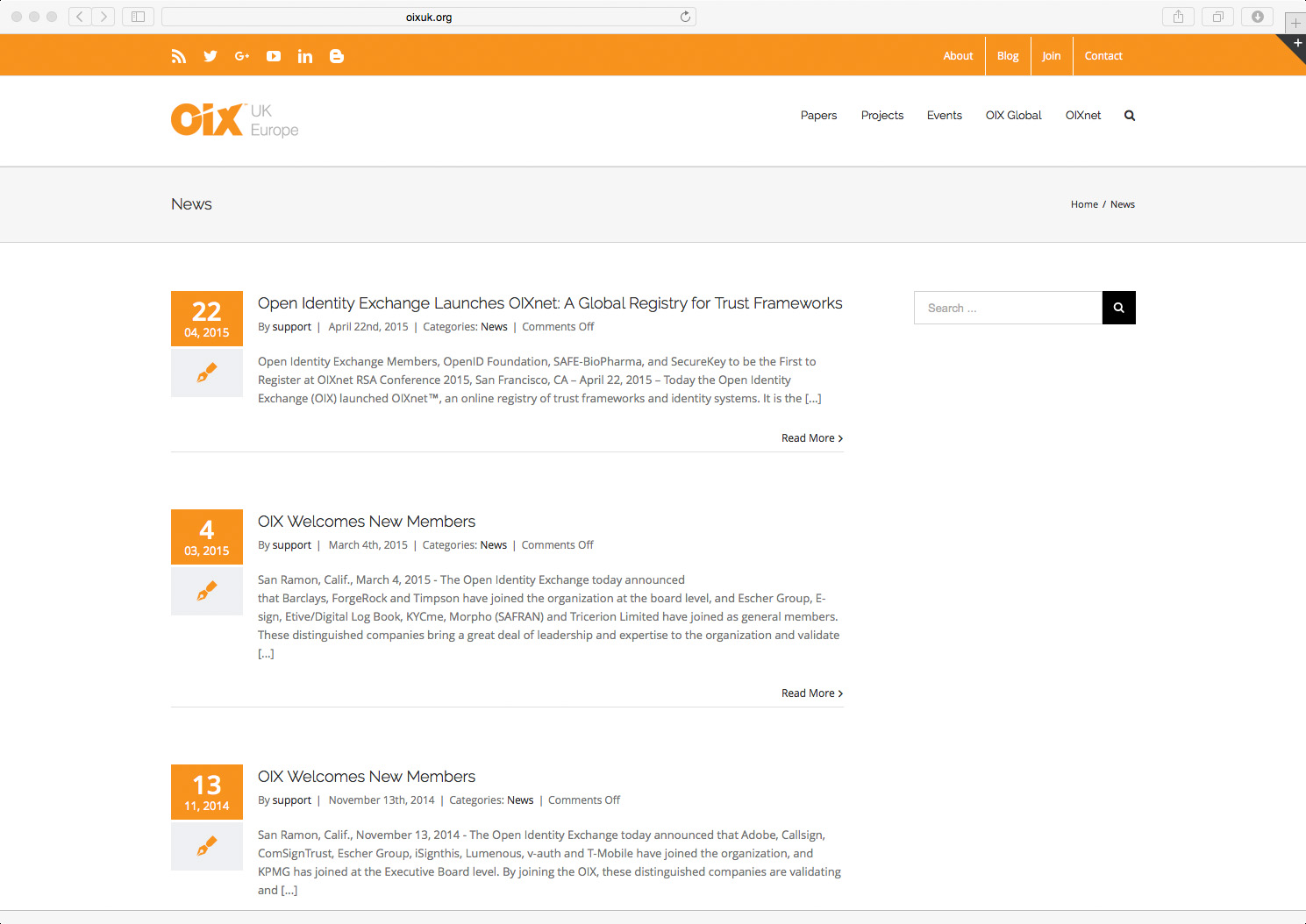Open the OIXnet menu
Screen dimensions: 1306x924
pyautogui.click(x=1082, y=116)
